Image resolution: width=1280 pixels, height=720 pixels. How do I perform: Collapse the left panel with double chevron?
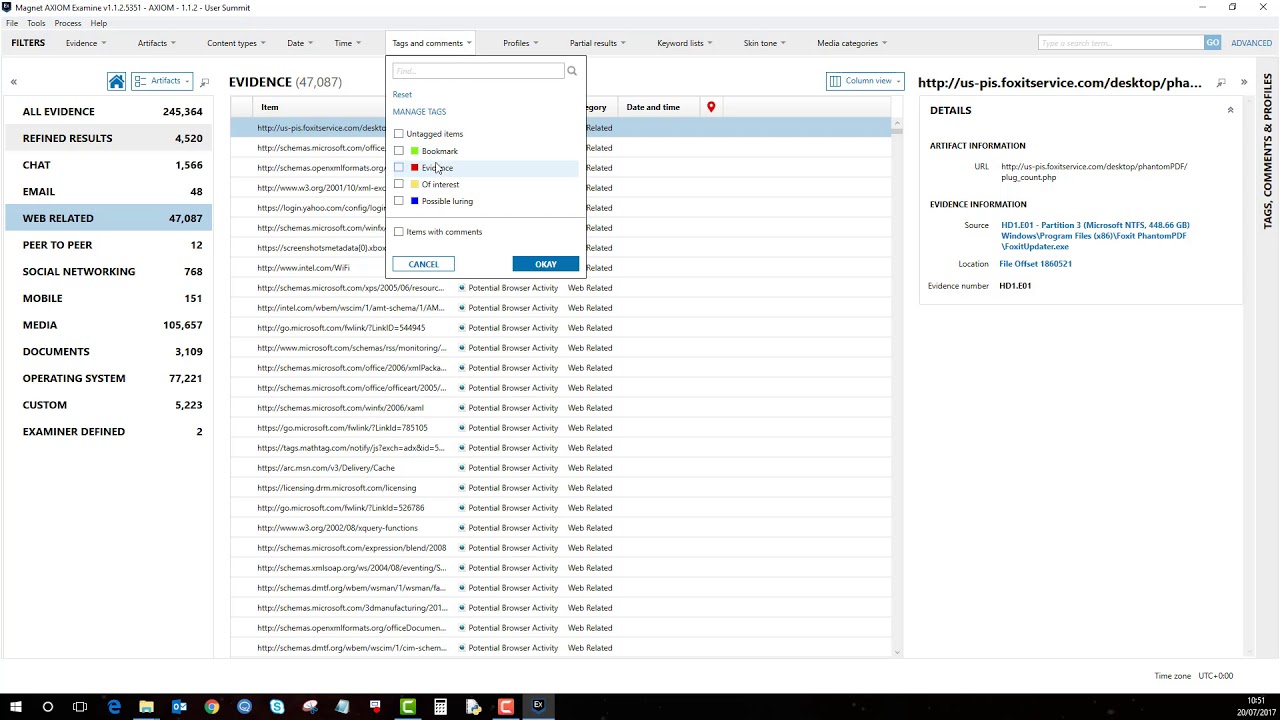point(14,82)
